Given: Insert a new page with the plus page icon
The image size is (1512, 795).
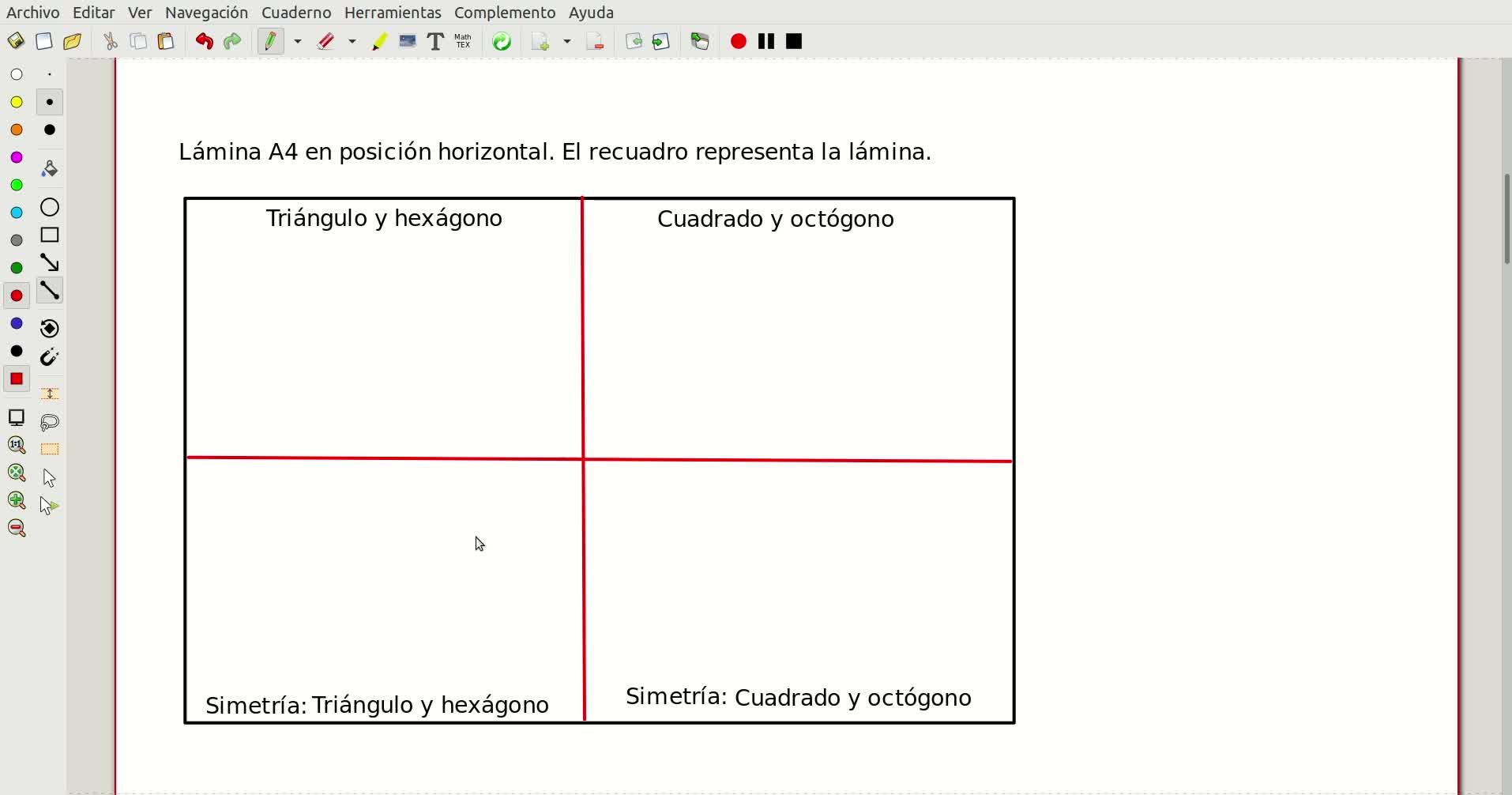Looking at the screenshot, I should click(x=540, y=41).
